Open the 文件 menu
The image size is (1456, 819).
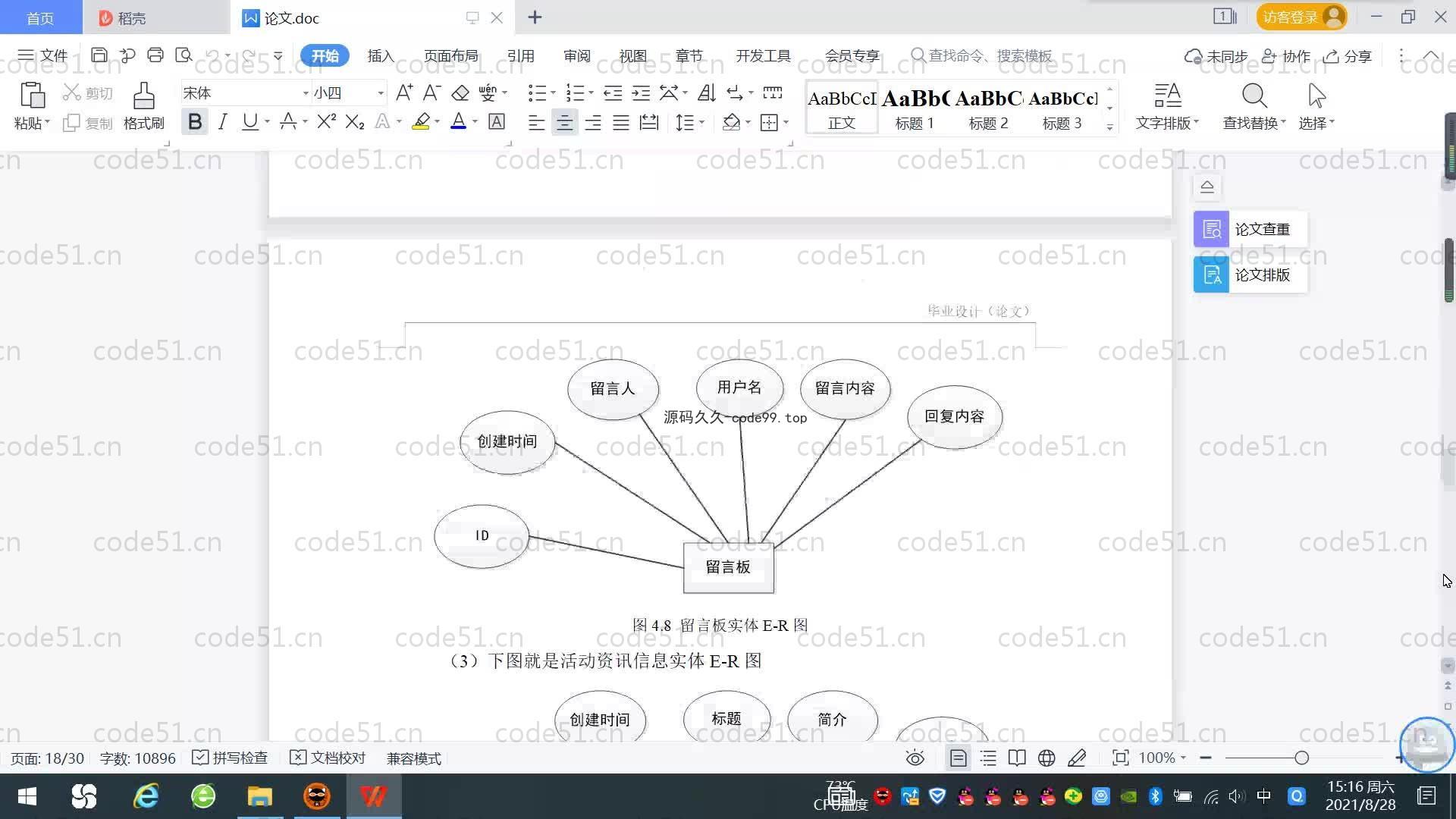click(x=43, y=55)
